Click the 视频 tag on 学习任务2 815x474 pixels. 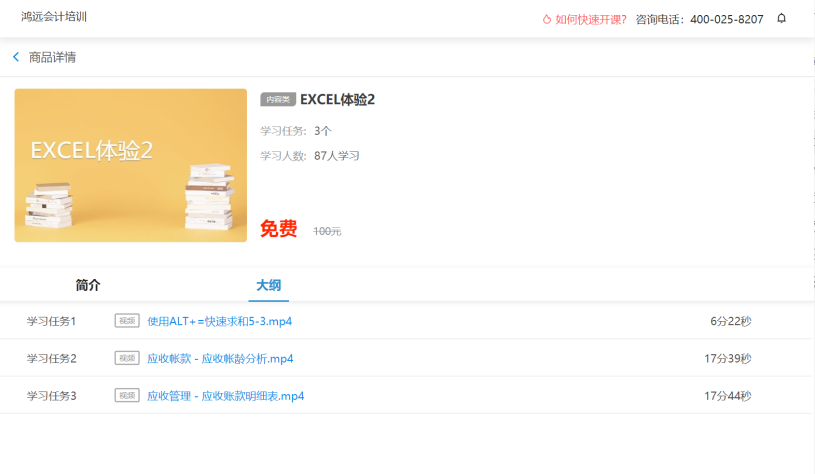click(x=127, y=358)
